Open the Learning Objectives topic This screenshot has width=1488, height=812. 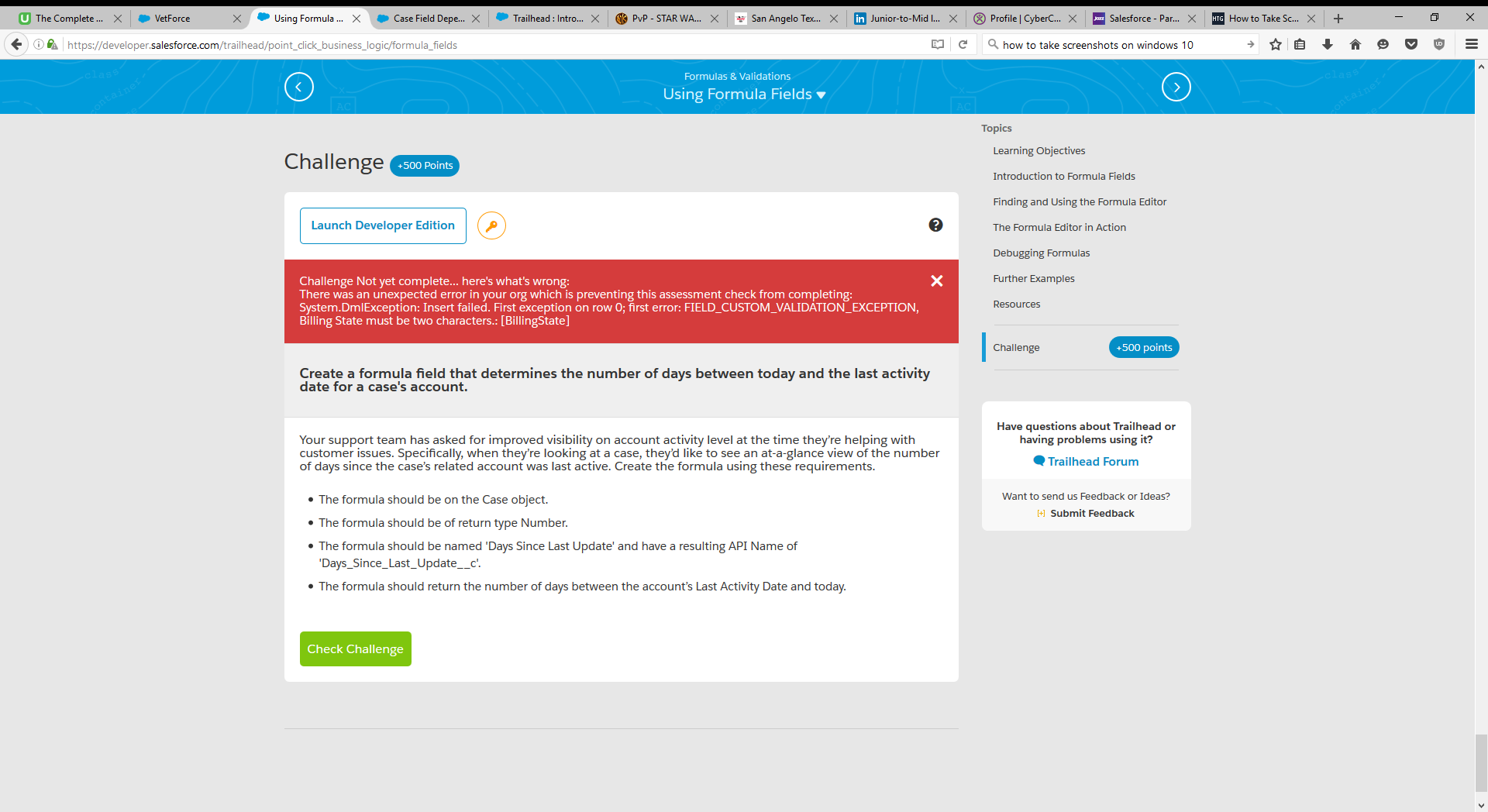tap(1039, 151)
